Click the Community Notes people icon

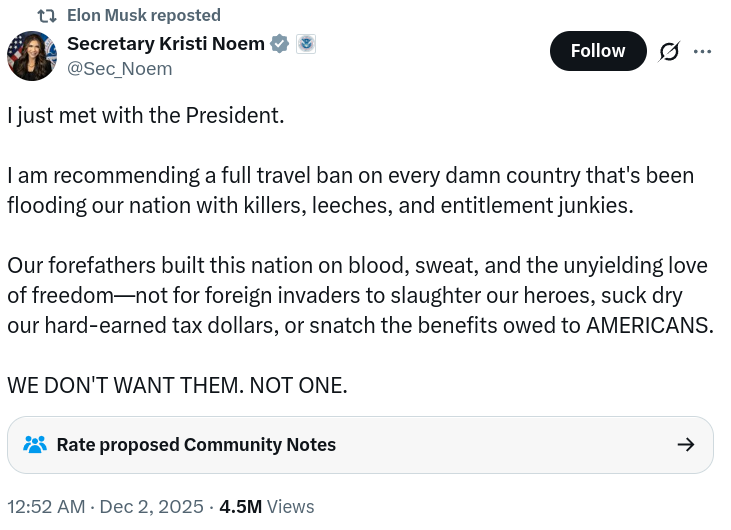click(35, 445)
